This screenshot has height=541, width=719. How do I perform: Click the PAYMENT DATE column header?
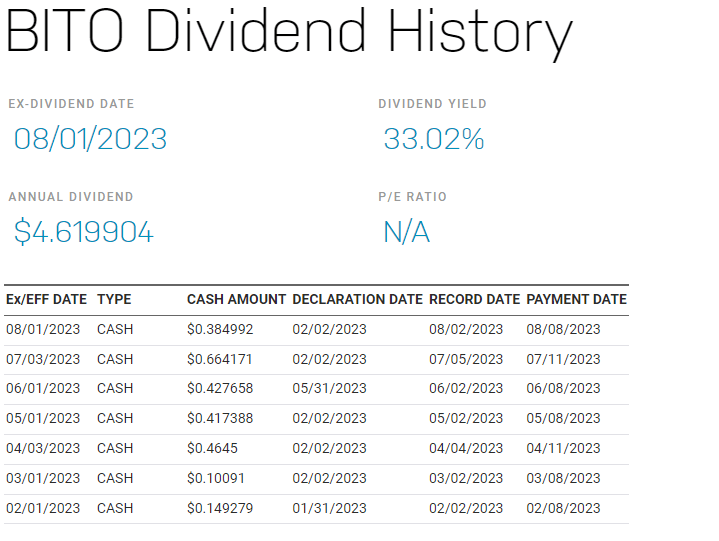pos(576,299)
